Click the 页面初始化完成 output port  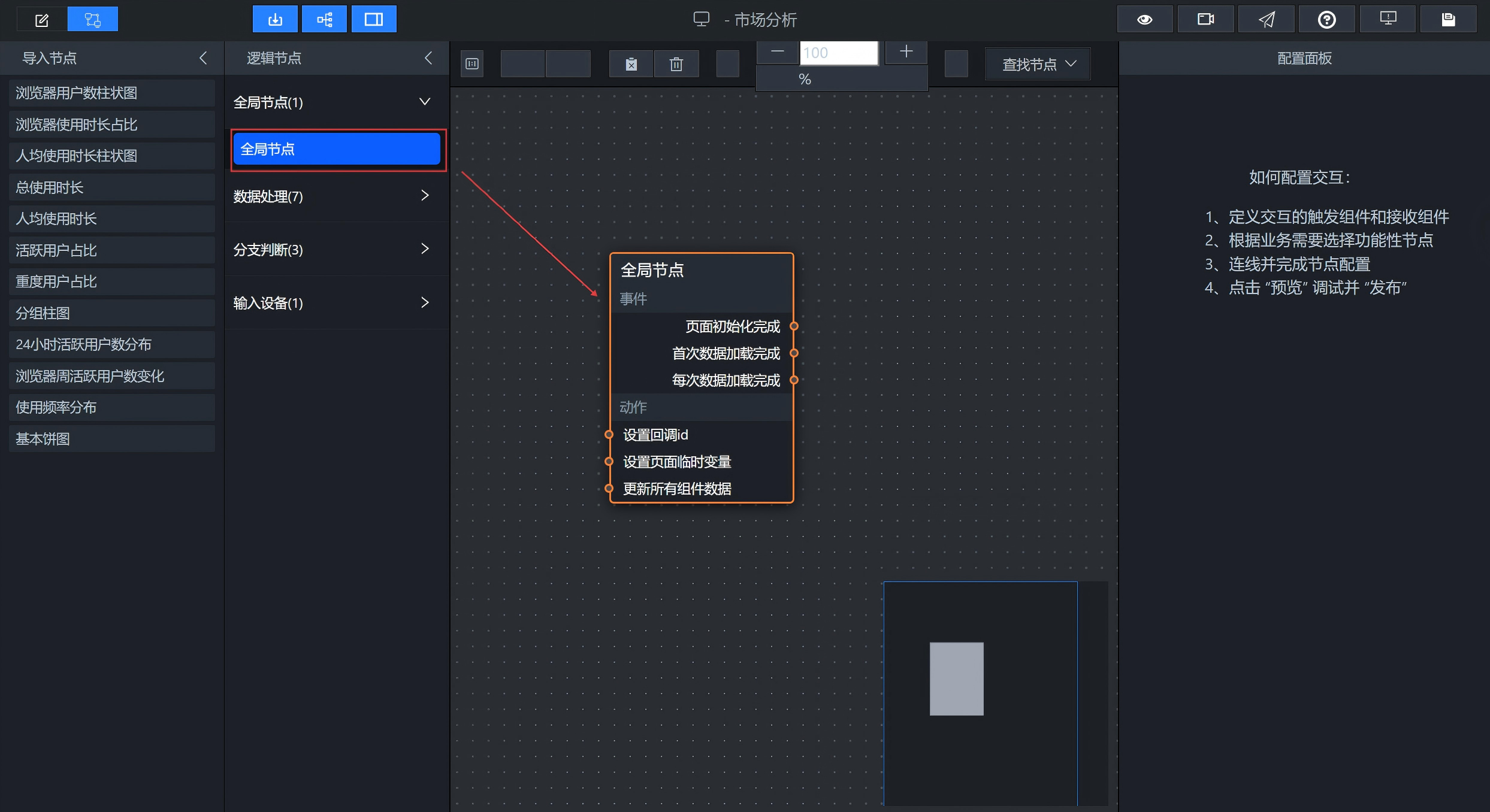pos(794,326)
